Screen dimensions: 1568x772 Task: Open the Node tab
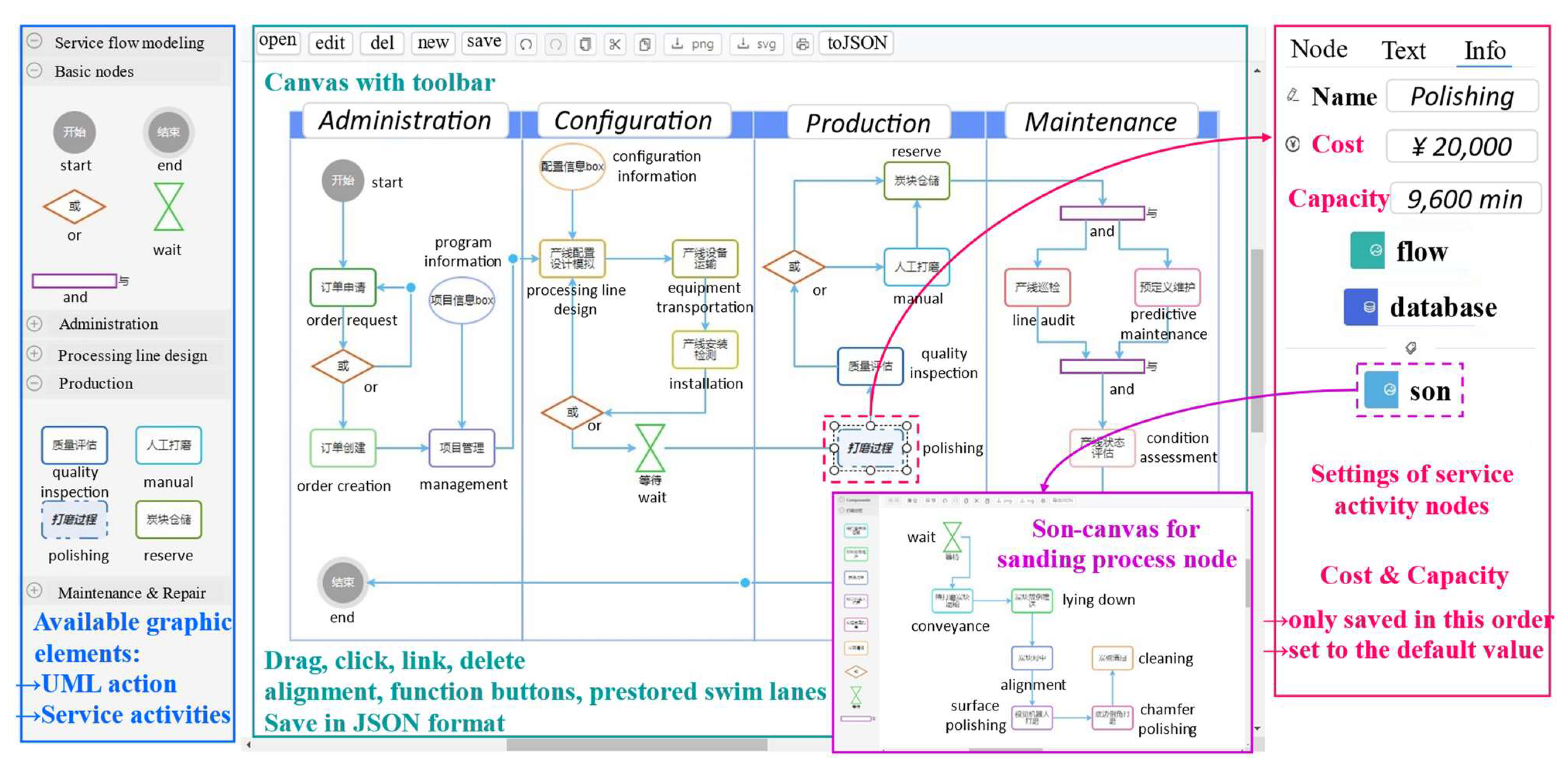click(x=1318, y=49)
